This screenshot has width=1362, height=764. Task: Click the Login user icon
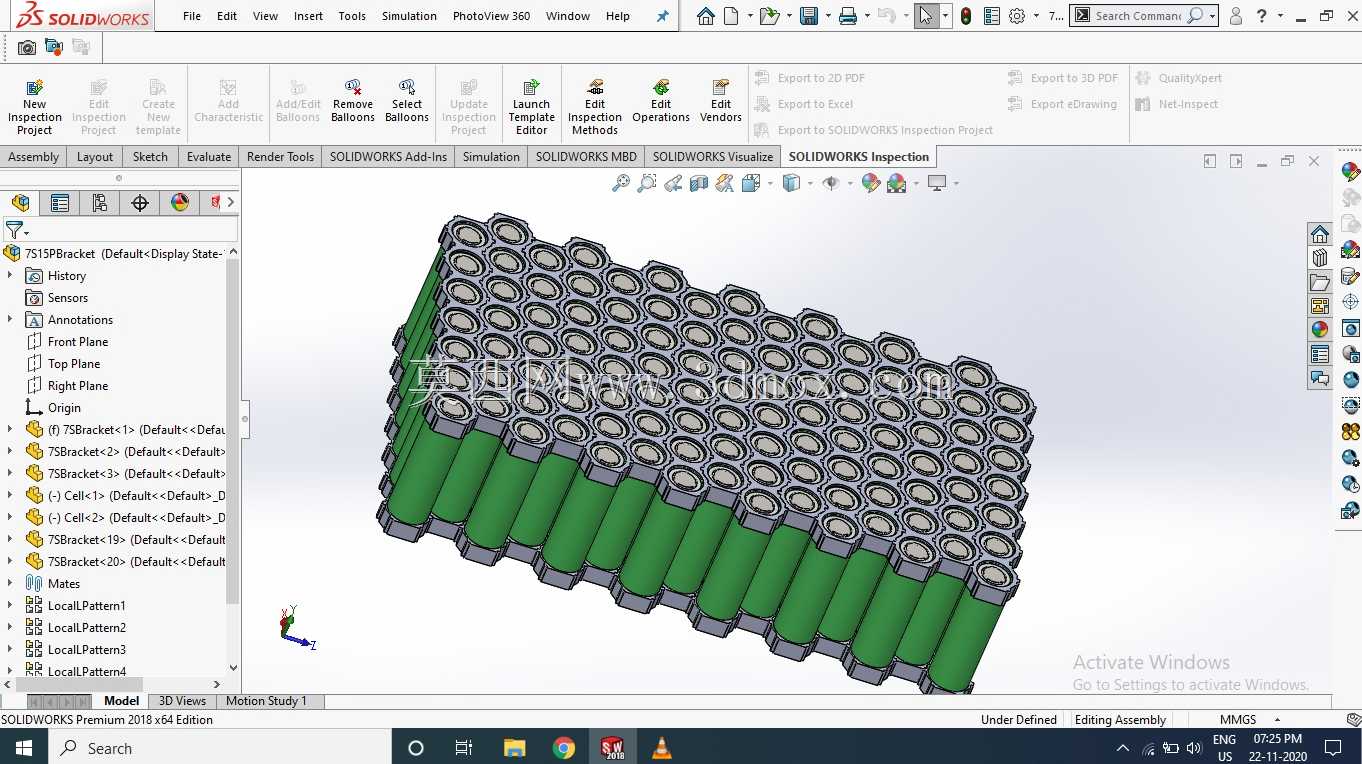[1236, 16]
